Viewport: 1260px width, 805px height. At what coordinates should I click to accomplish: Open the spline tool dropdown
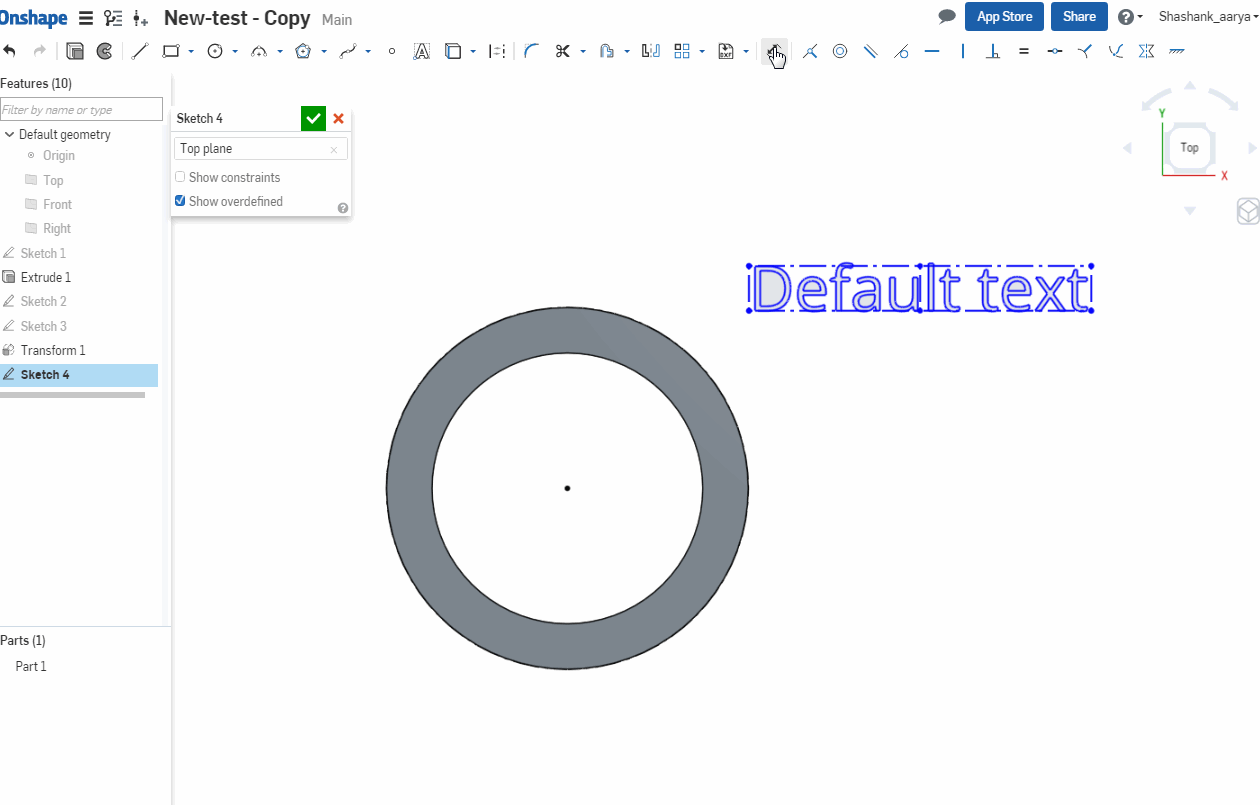(368, 51)
